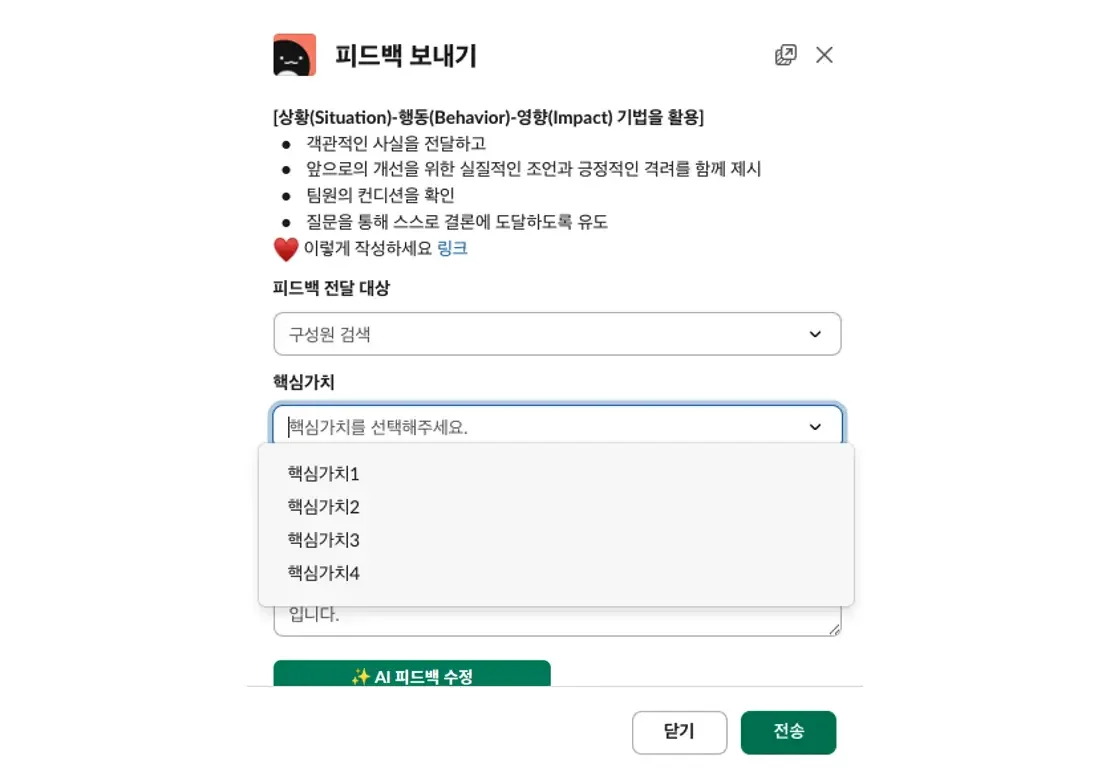Viewport: 1101px width, 774px height.
Task: Select 핵심가치1 from the list
Action: click(323, 474)
